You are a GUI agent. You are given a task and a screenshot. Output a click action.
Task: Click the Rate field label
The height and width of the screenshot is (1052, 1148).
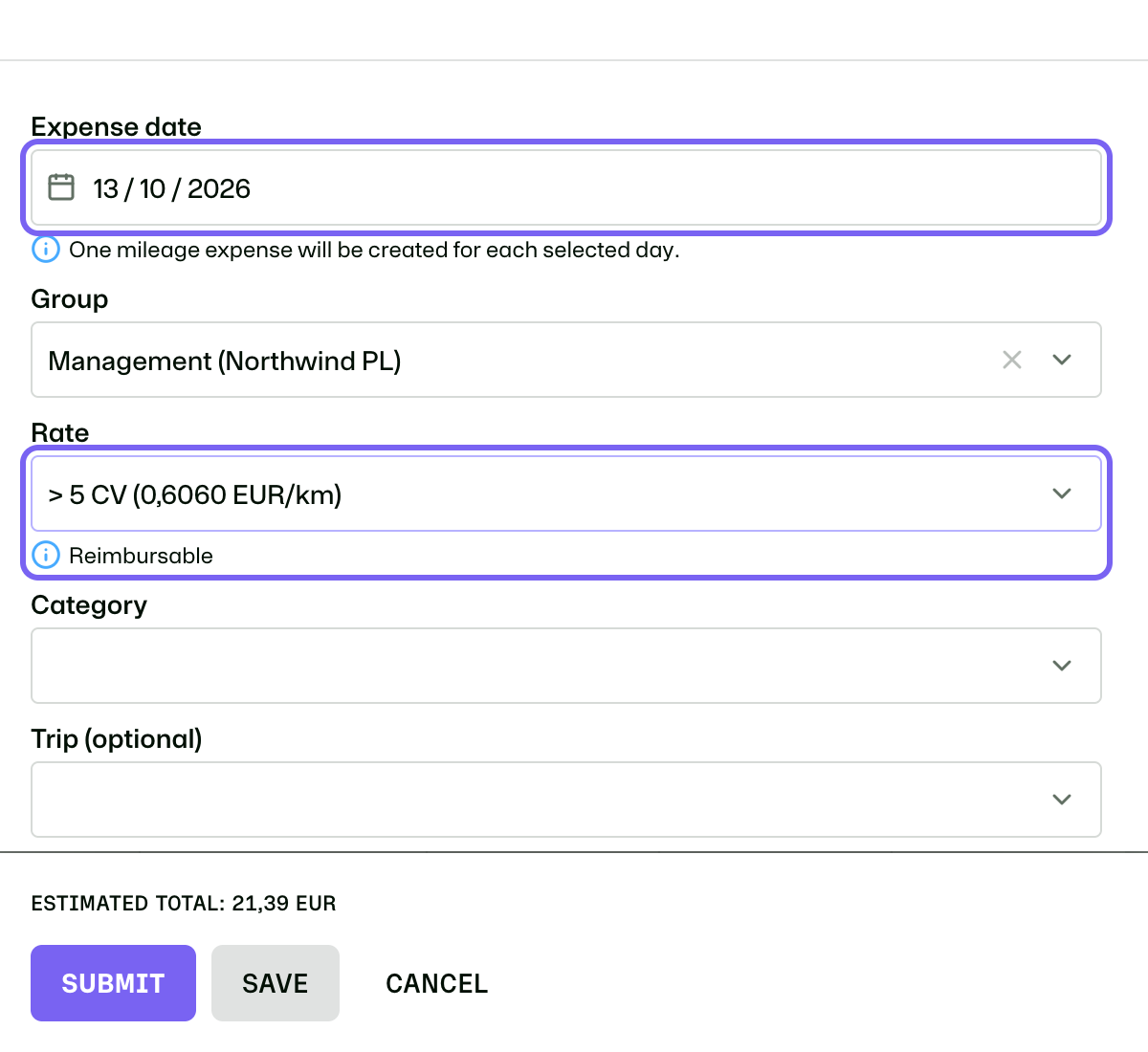[x=60, y=432]
